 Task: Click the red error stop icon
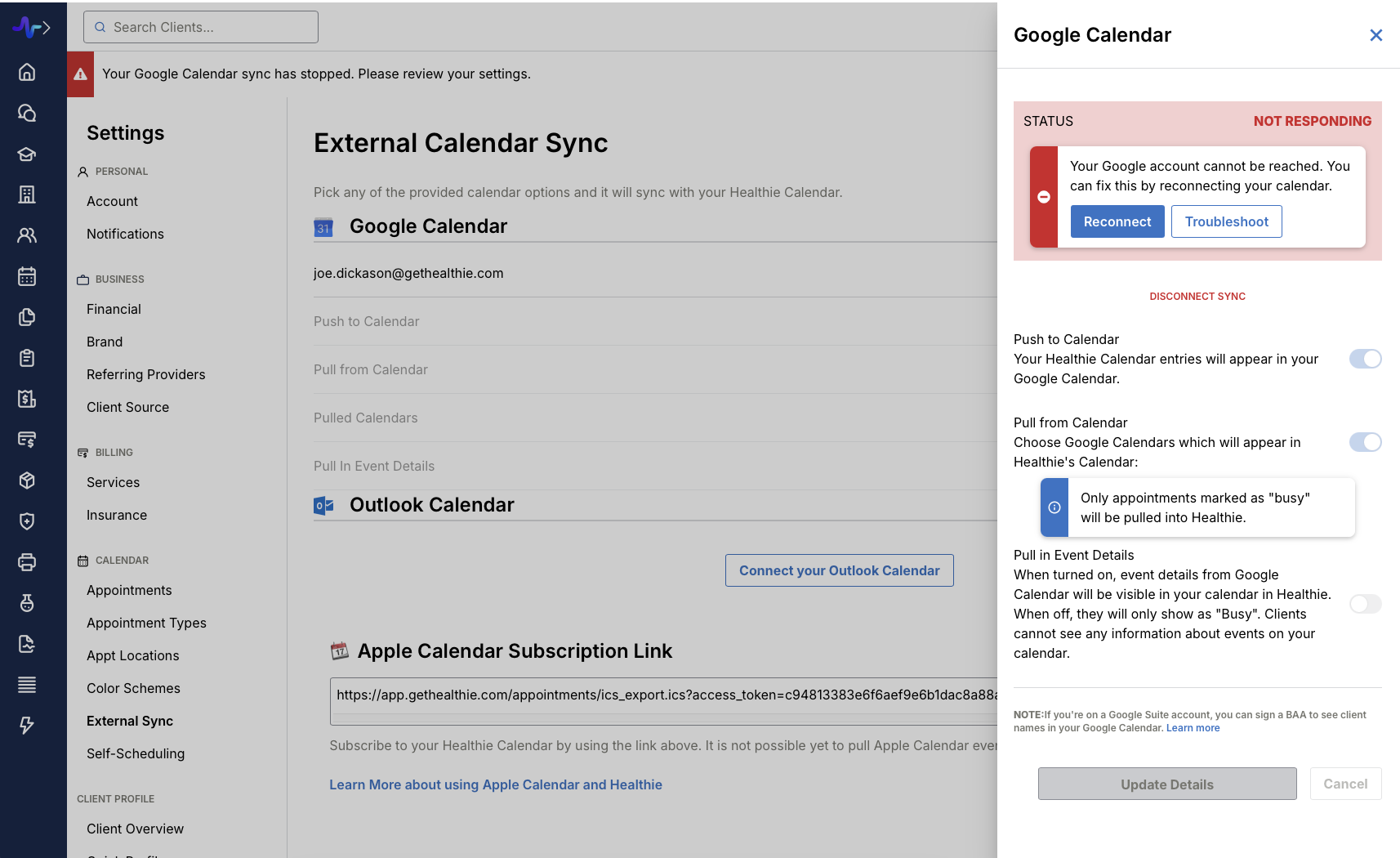tap(1044, 197)
